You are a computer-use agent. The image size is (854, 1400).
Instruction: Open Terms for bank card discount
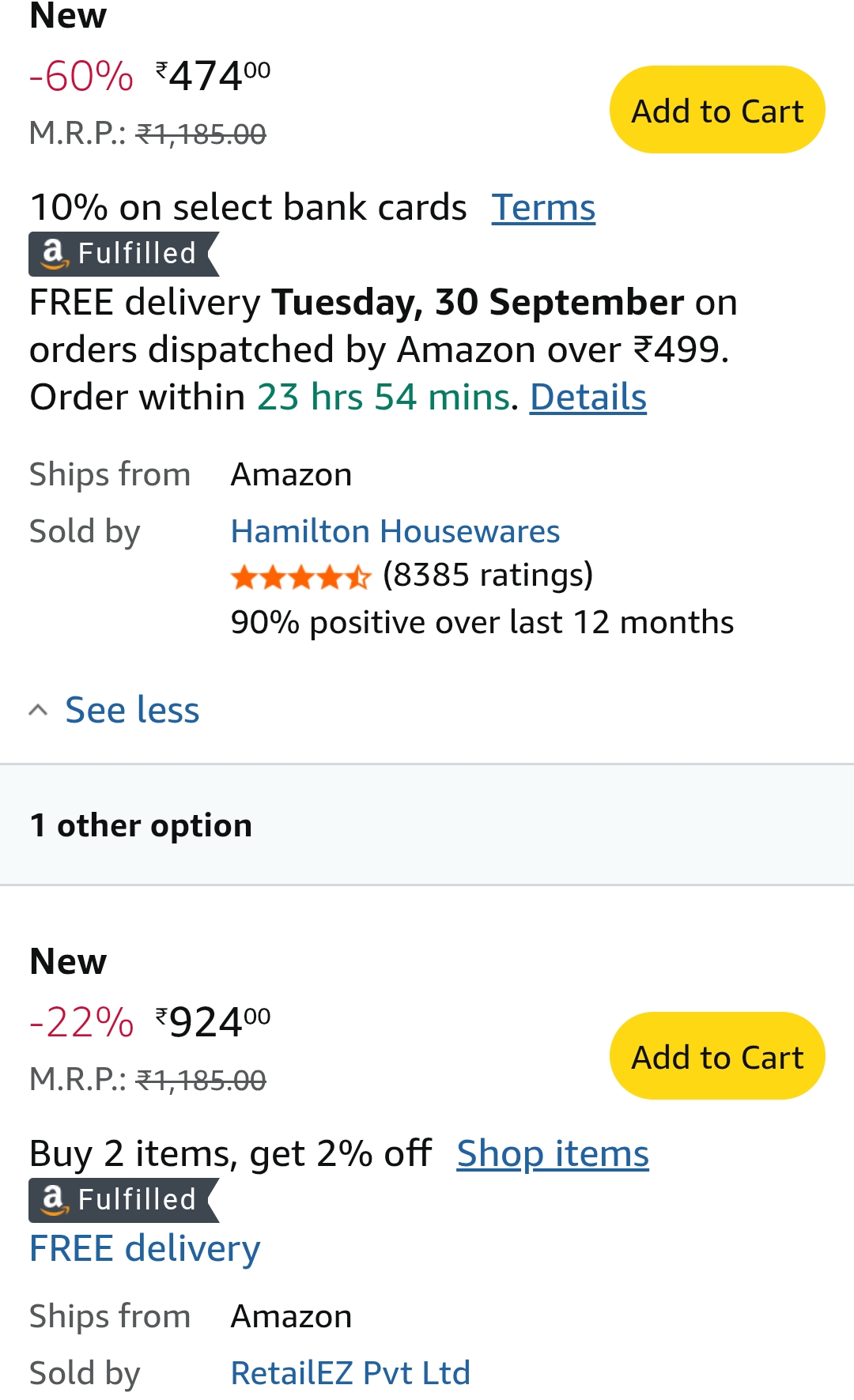pos(543,208)
